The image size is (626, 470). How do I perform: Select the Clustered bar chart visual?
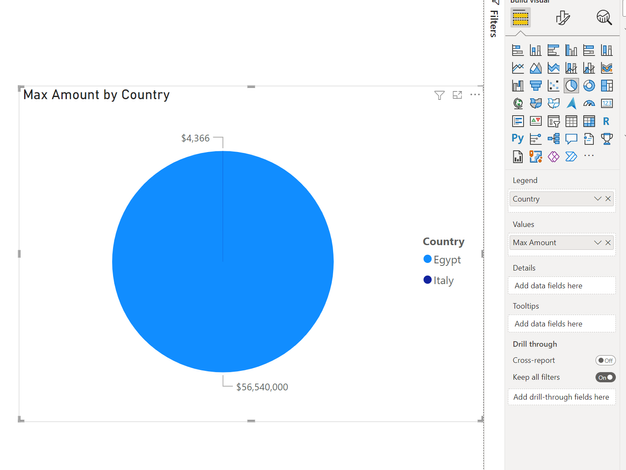click(553, 50)
